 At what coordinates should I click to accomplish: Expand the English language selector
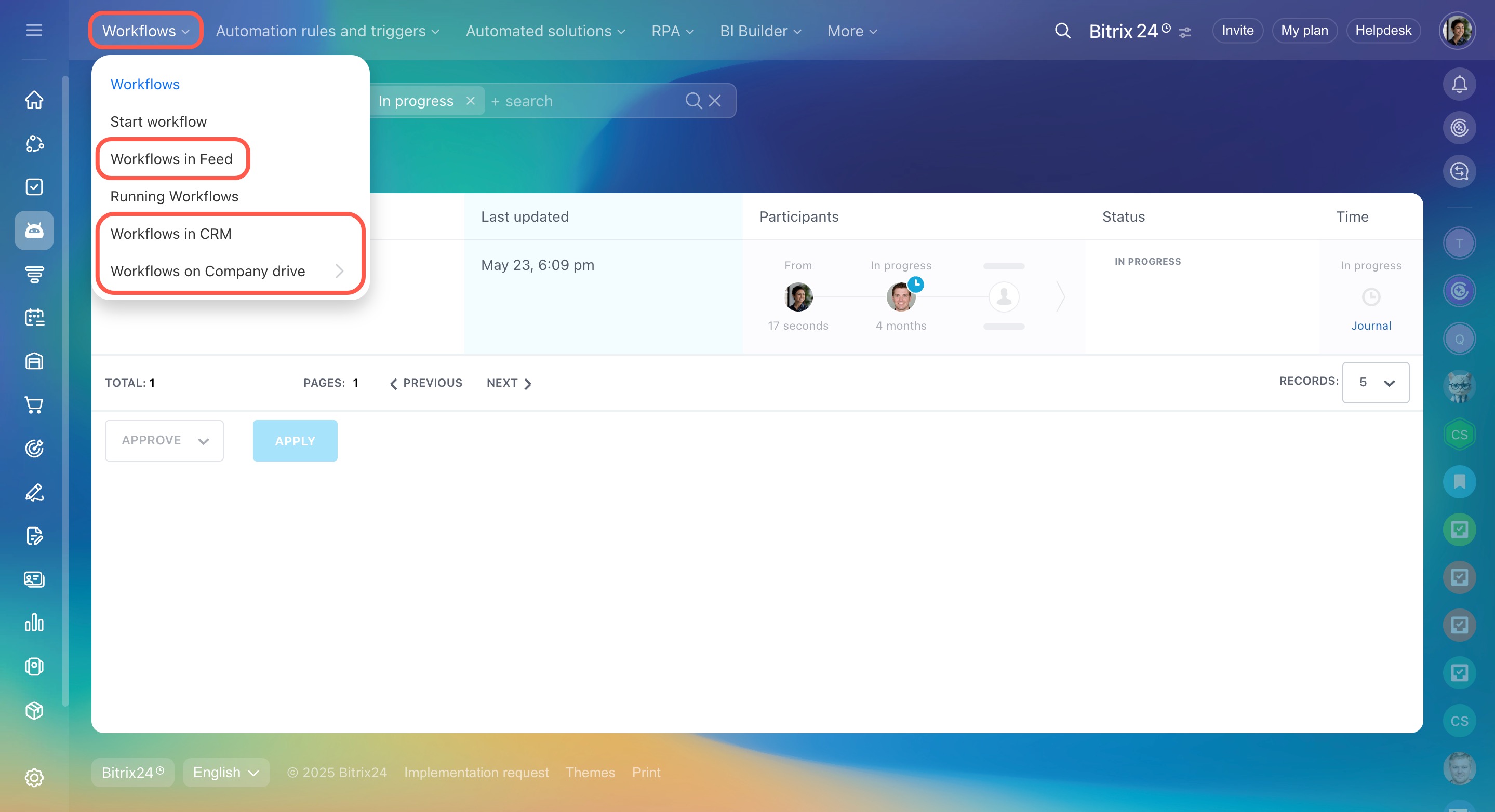(x=226, y=773)
